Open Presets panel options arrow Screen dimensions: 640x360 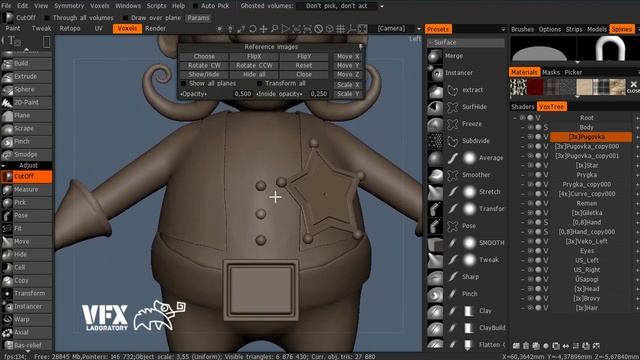click(x=503, y=29)
